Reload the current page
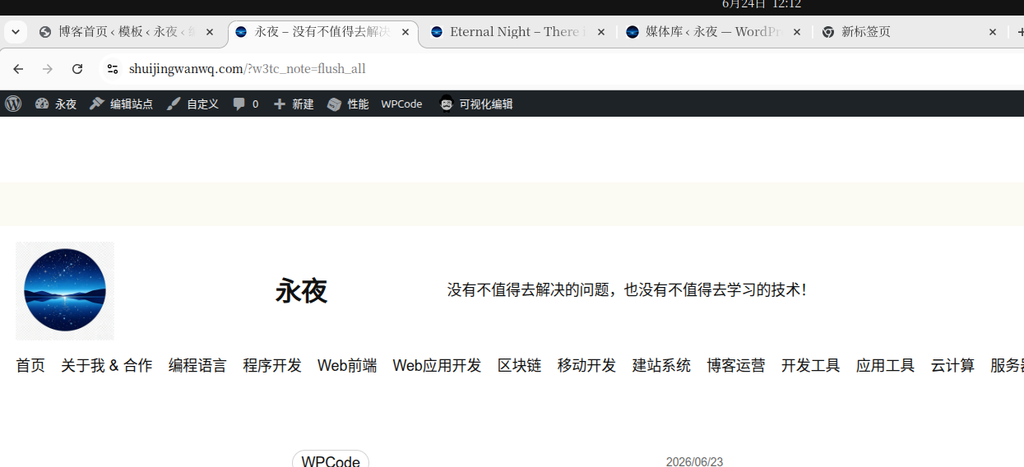Viewport: 1024px width, 467px height. [77, 69]
